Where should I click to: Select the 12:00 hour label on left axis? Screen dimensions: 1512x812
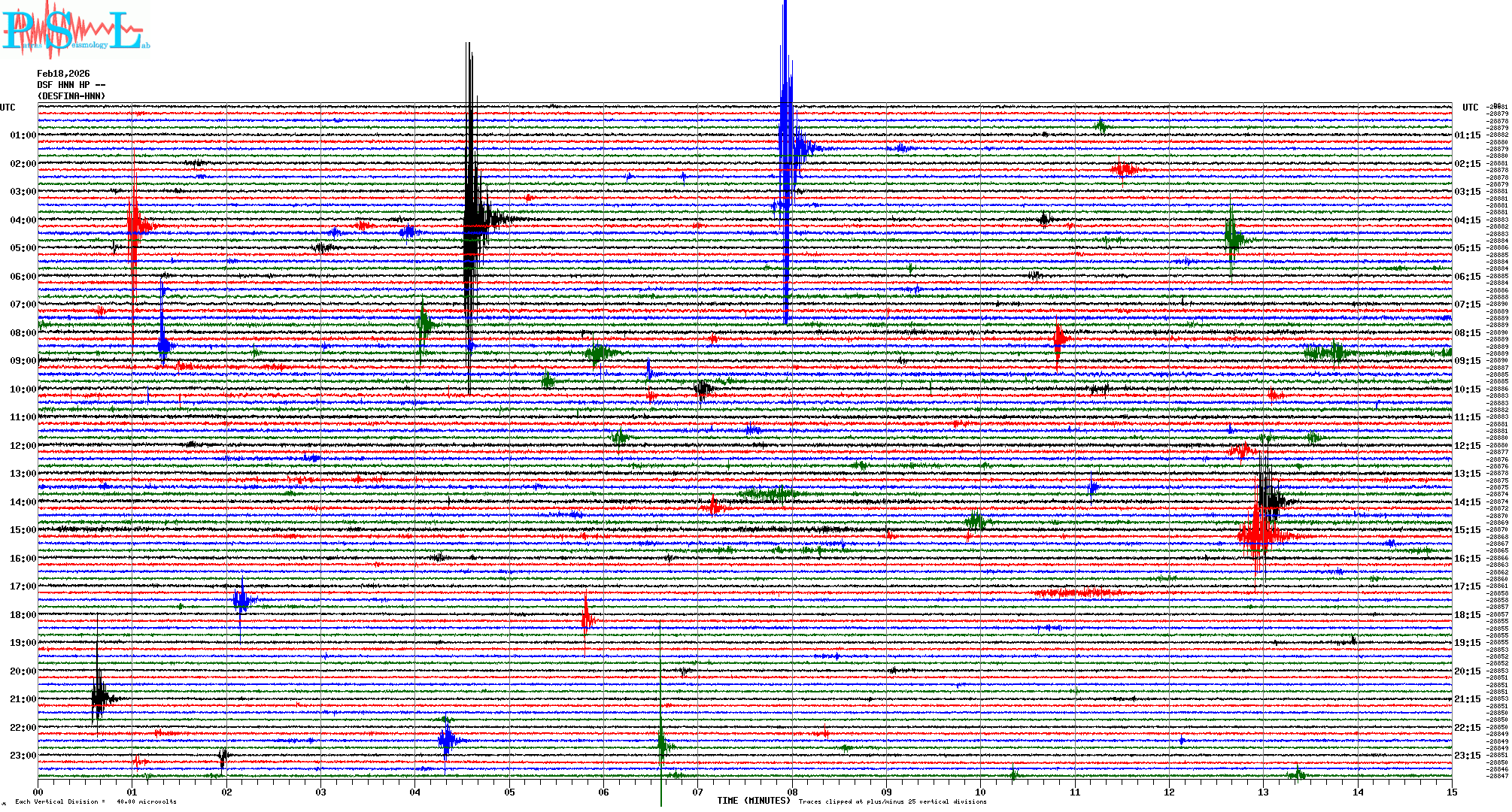pos(23,446)
